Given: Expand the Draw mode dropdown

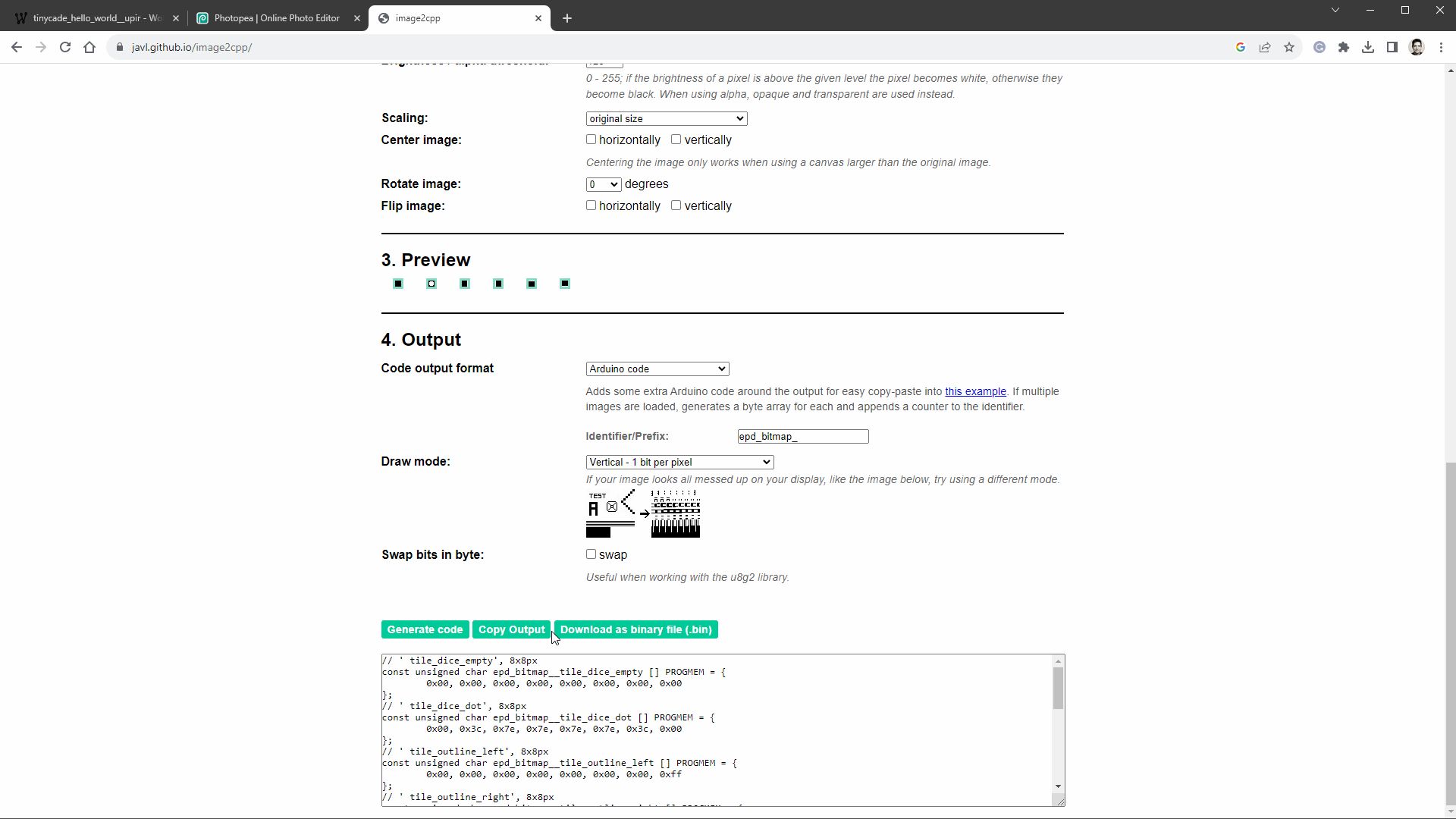Looking at the screenshot, I should click(x=679, y=463).
